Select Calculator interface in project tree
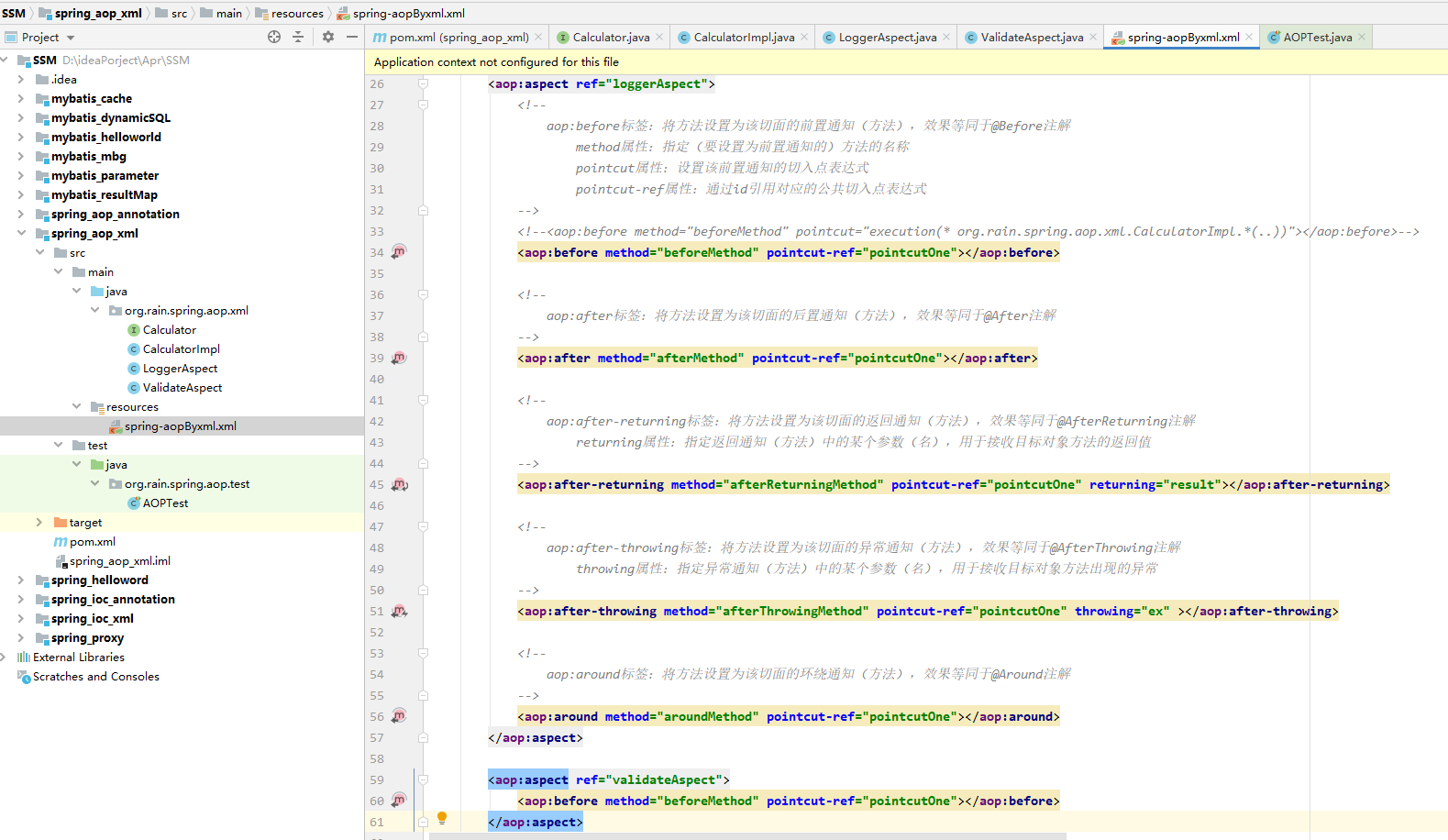 click(x=170, y=330)
